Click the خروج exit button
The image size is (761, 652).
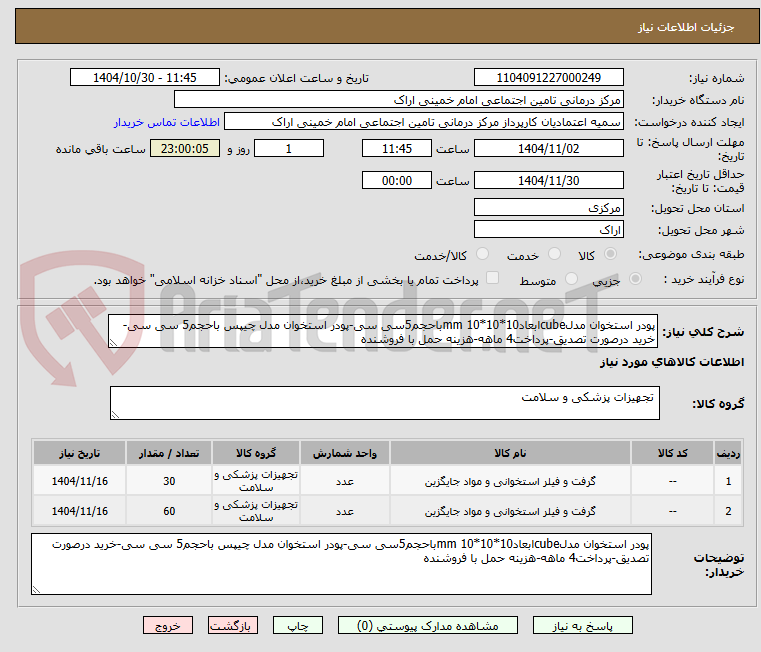coord(167,625)
